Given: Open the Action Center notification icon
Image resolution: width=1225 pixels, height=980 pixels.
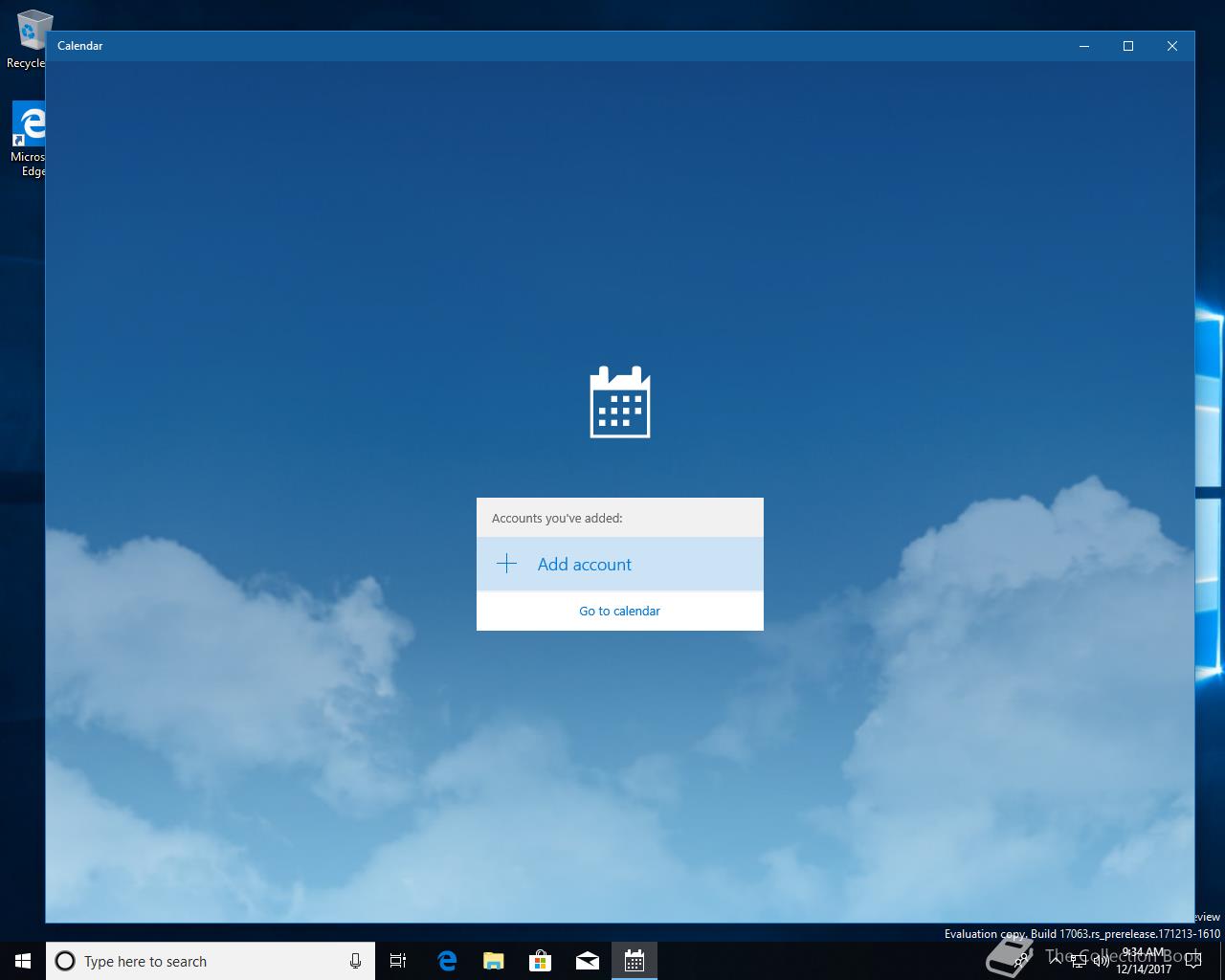Looking at the screenshot, I should [x=1192, y=961].
